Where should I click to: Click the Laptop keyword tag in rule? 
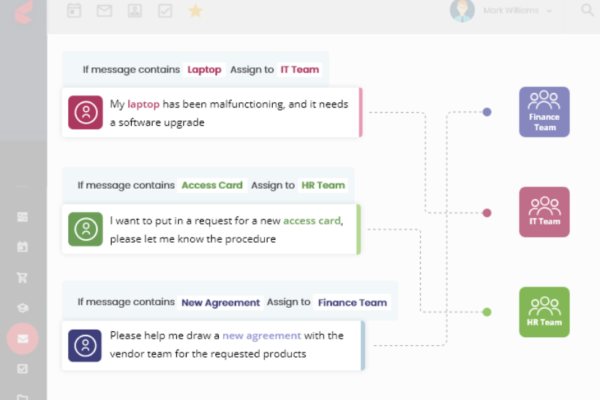coord(204,70)
